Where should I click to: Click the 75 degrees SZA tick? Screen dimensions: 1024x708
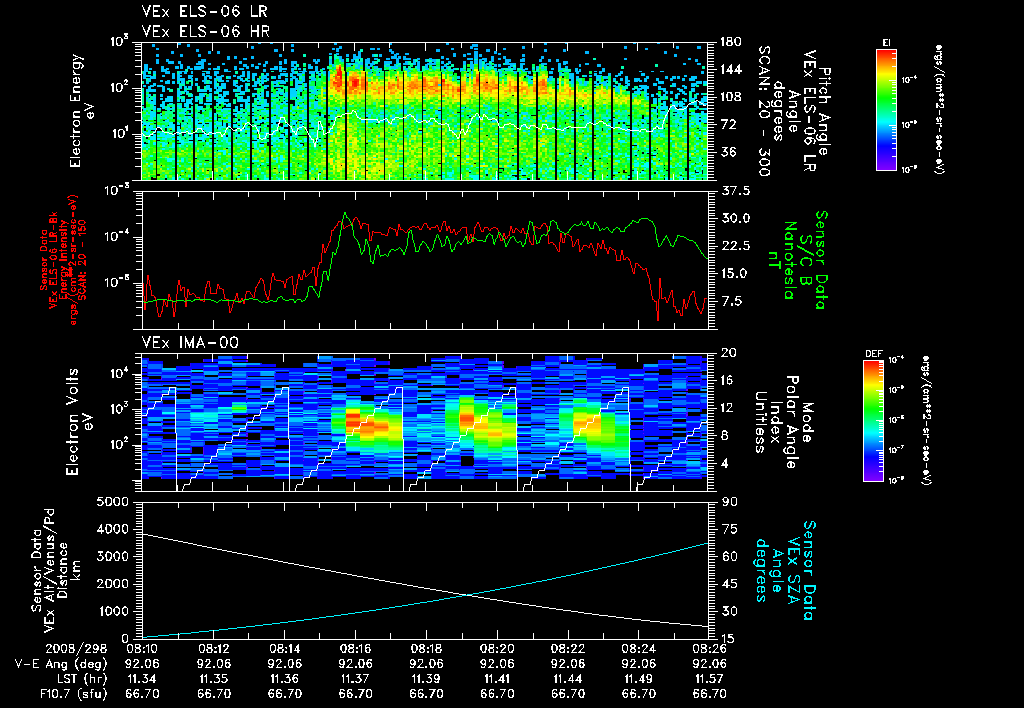730,529
